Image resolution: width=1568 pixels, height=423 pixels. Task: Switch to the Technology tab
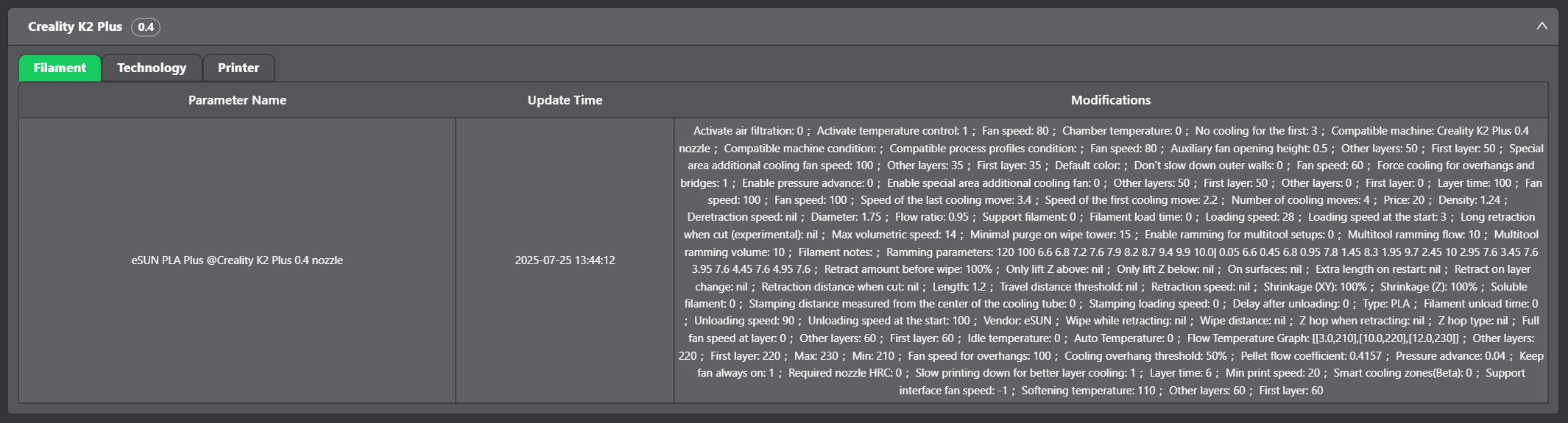point(152,68)
